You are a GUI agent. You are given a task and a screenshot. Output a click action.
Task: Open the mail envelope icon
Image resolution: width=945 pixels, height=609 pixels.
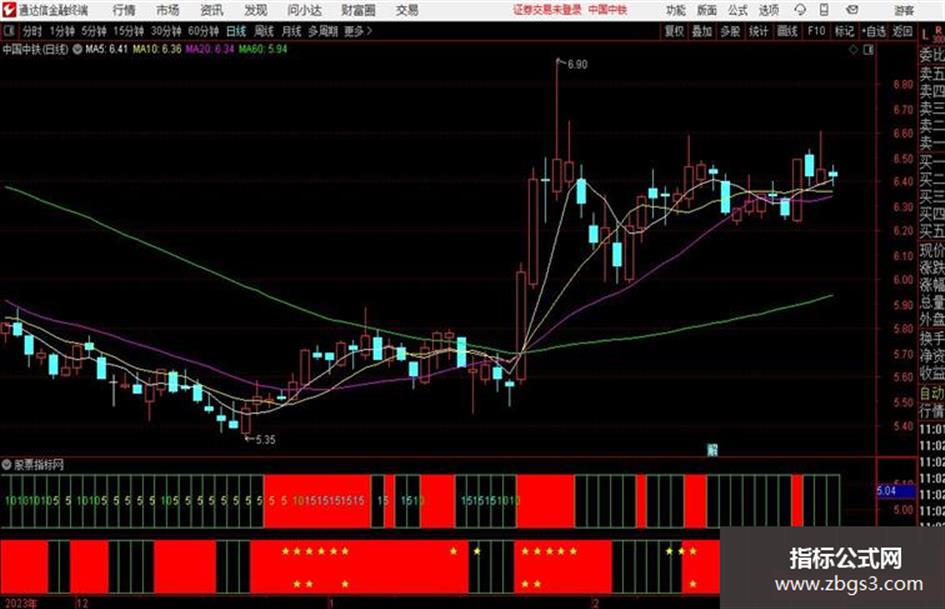pos(852,10)
